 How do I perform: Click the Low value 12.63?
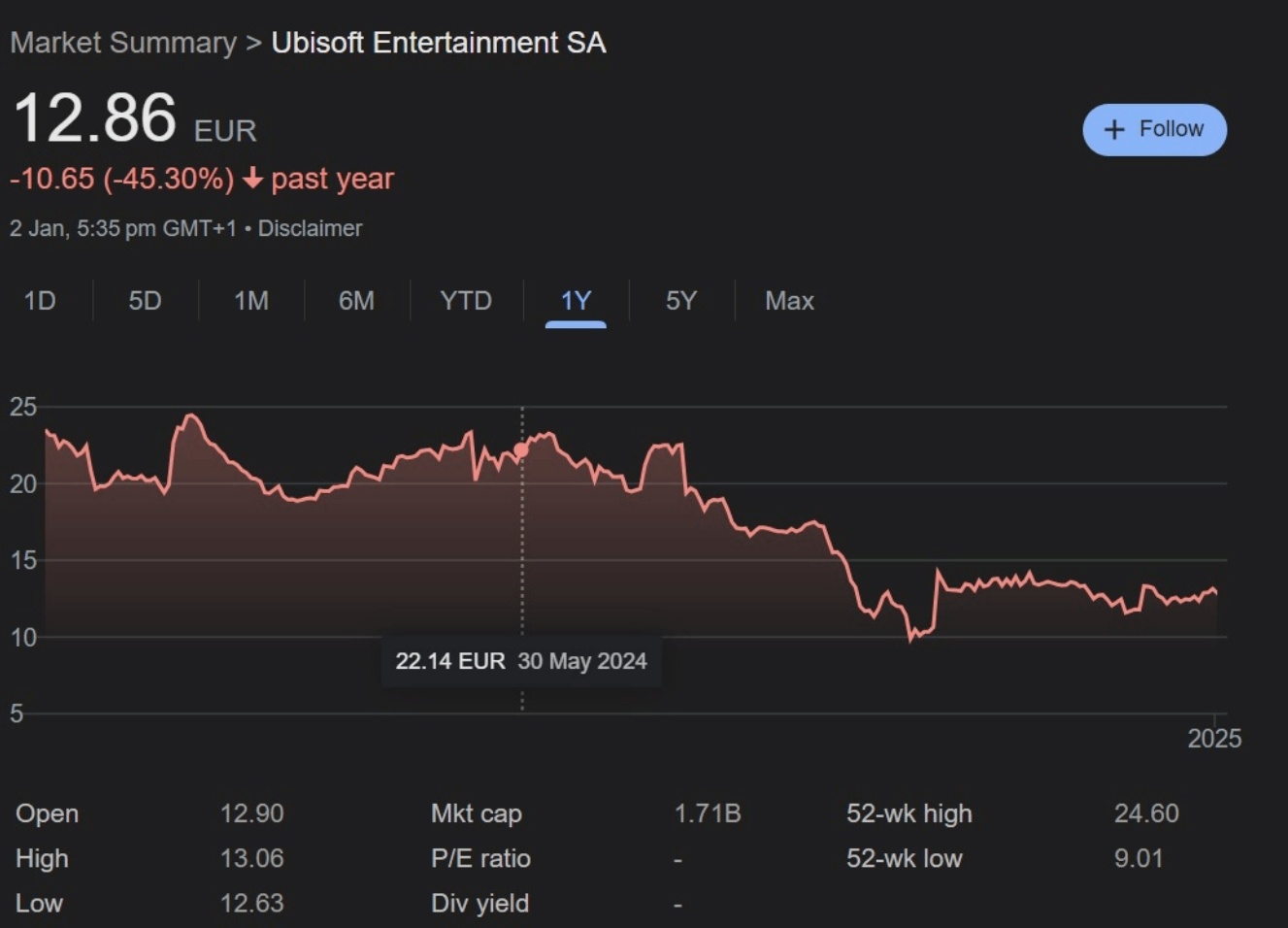pyautogui.click(x=251, y=903)
